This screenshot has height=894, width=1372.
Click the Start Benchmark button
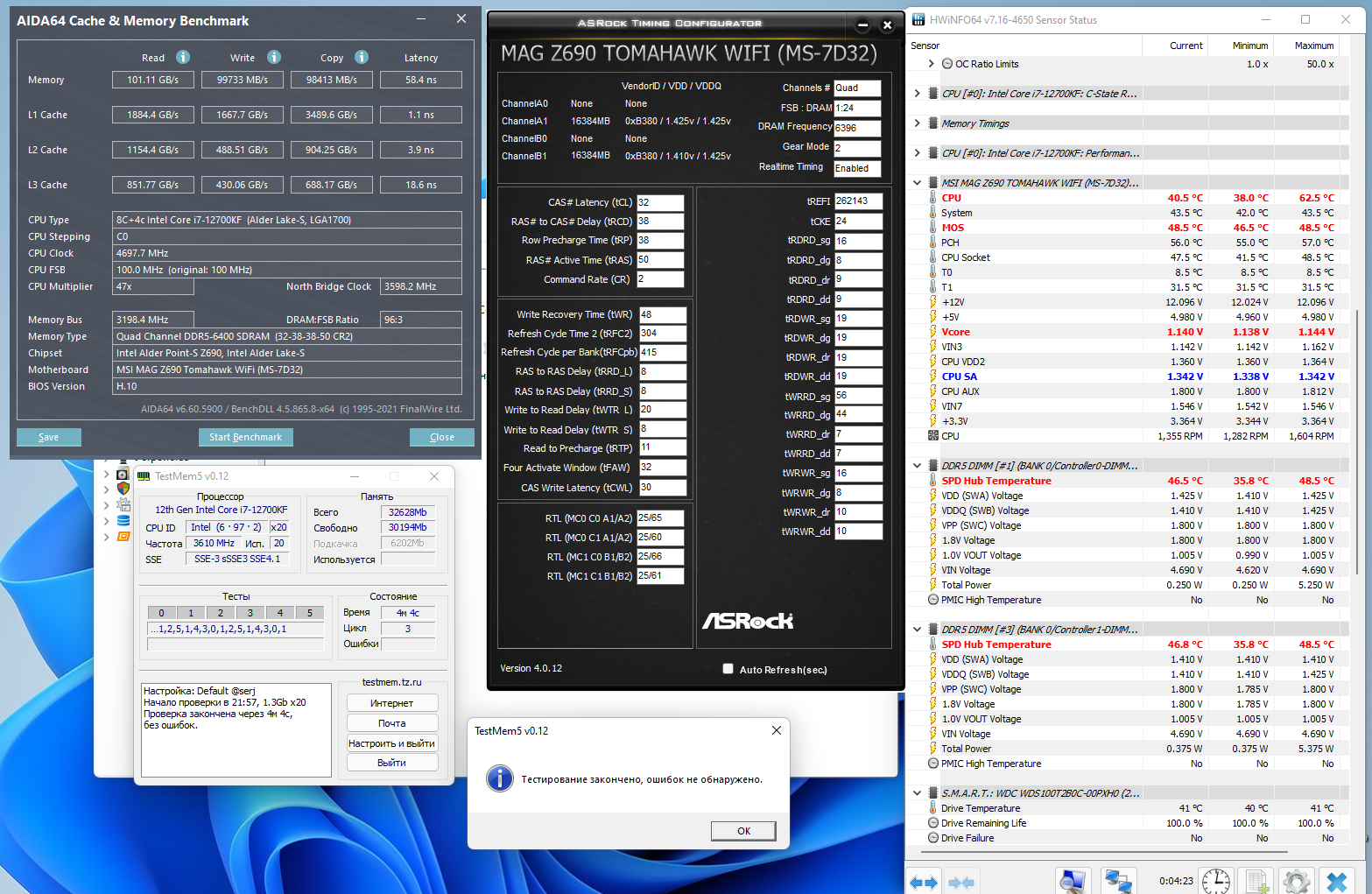(245, 437)
